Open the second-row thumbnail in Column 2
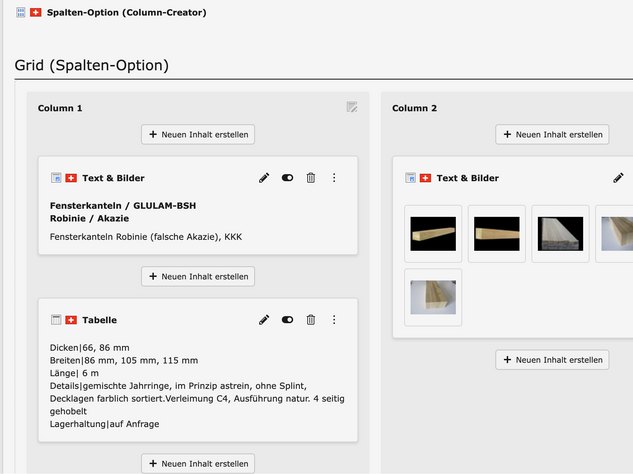Screen dimensions: 633x474 pos(433,298)
